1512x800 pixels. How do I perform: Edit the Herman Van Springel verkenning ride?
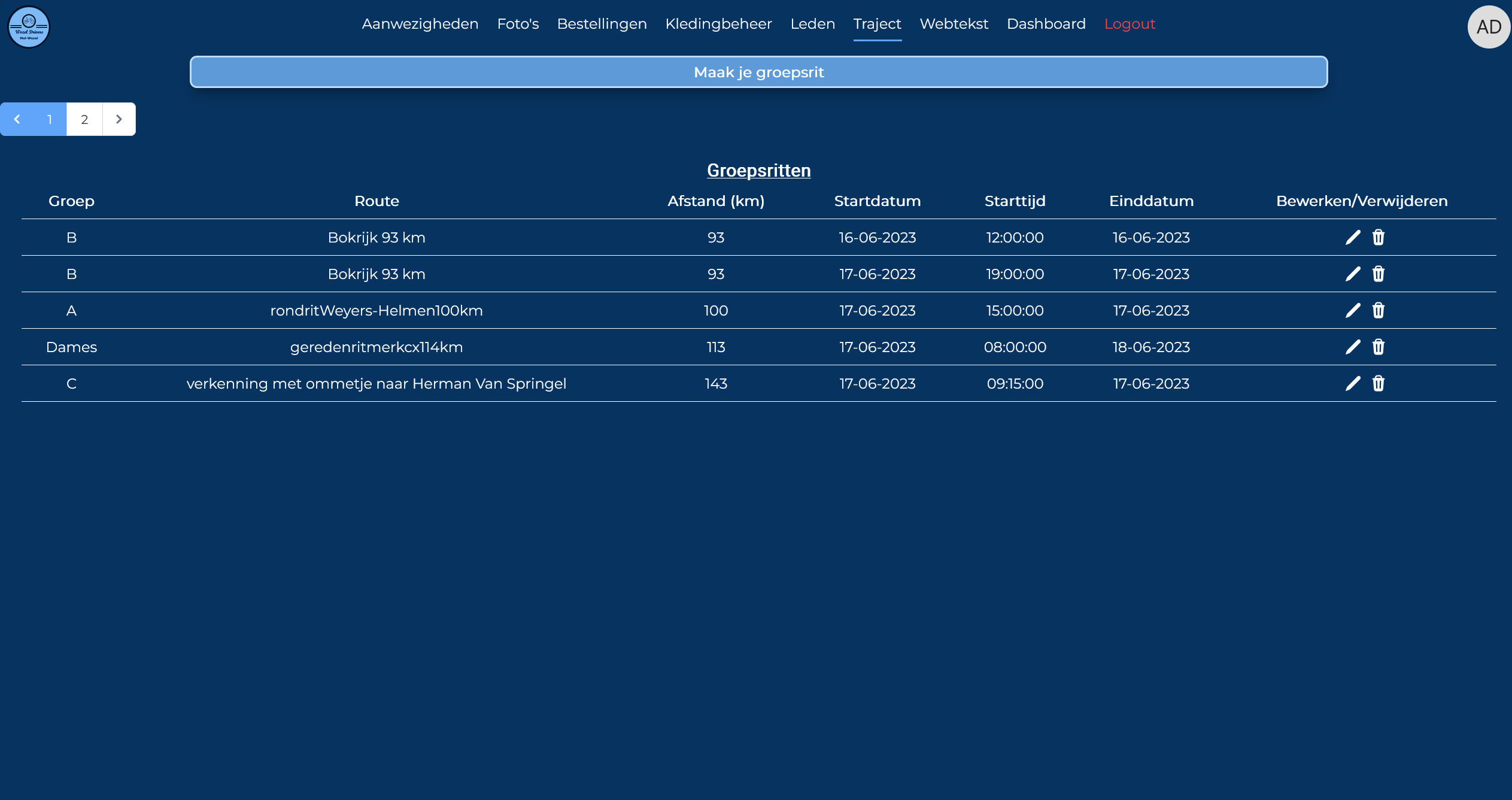(x=1353, y=384)
